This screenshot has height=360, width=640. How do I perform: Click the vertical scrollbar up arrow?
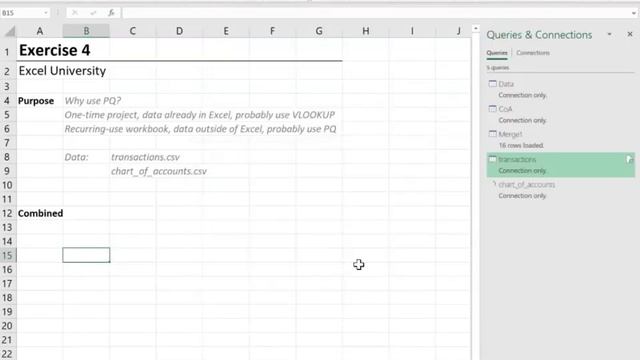coord(476,29)
